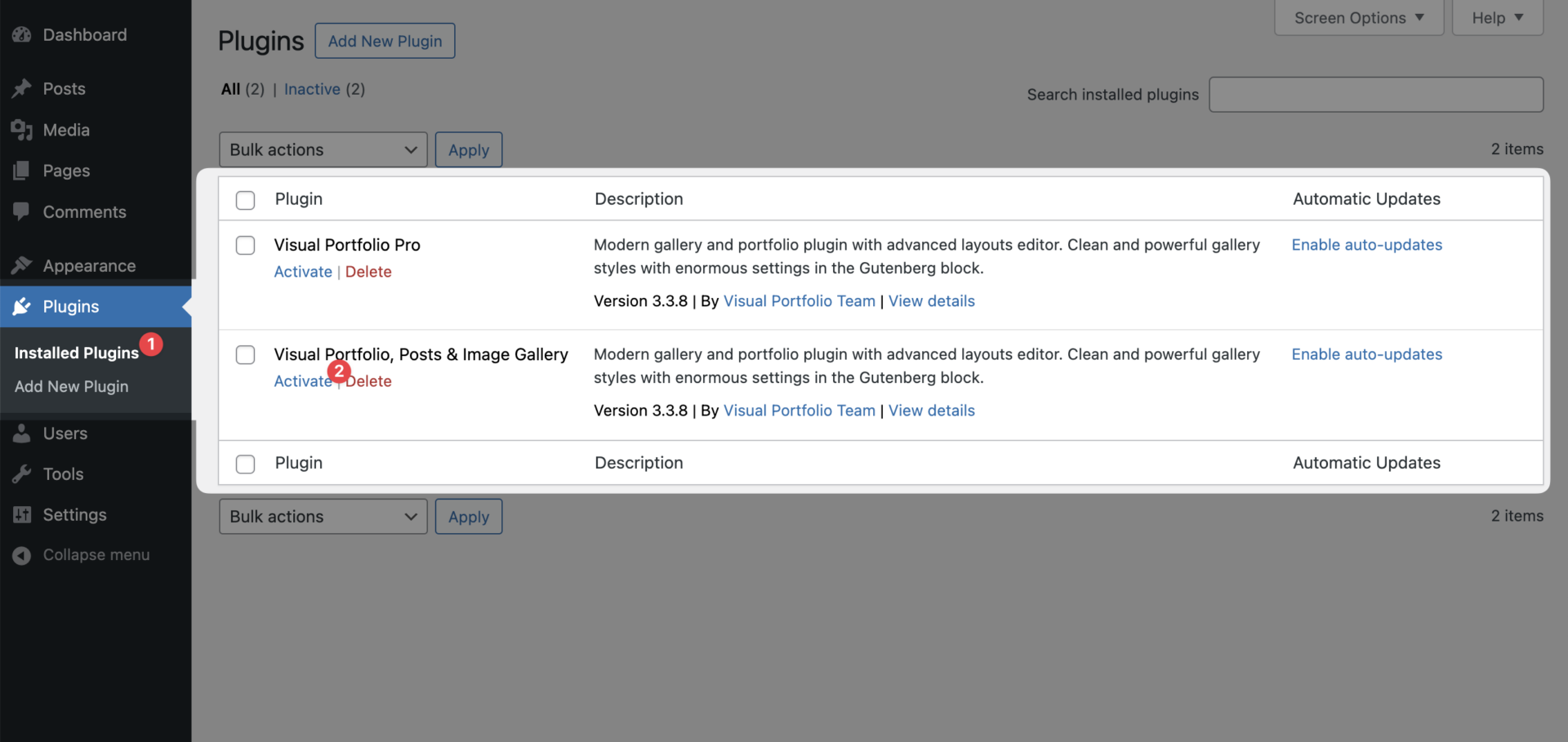
Task: Open the Bulk actions dropdown
Action: (323, 149)
